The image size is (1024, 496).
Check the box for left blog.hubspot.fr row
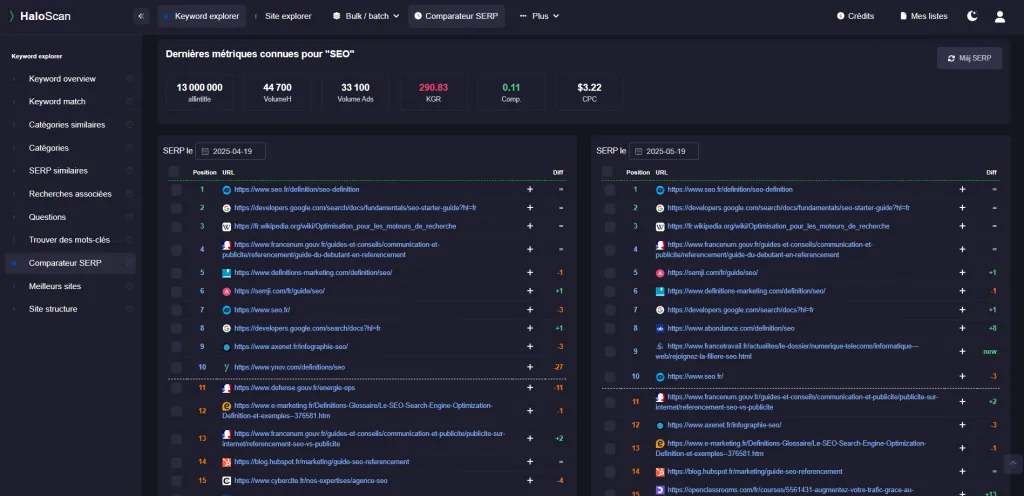[x=176, y=462]
